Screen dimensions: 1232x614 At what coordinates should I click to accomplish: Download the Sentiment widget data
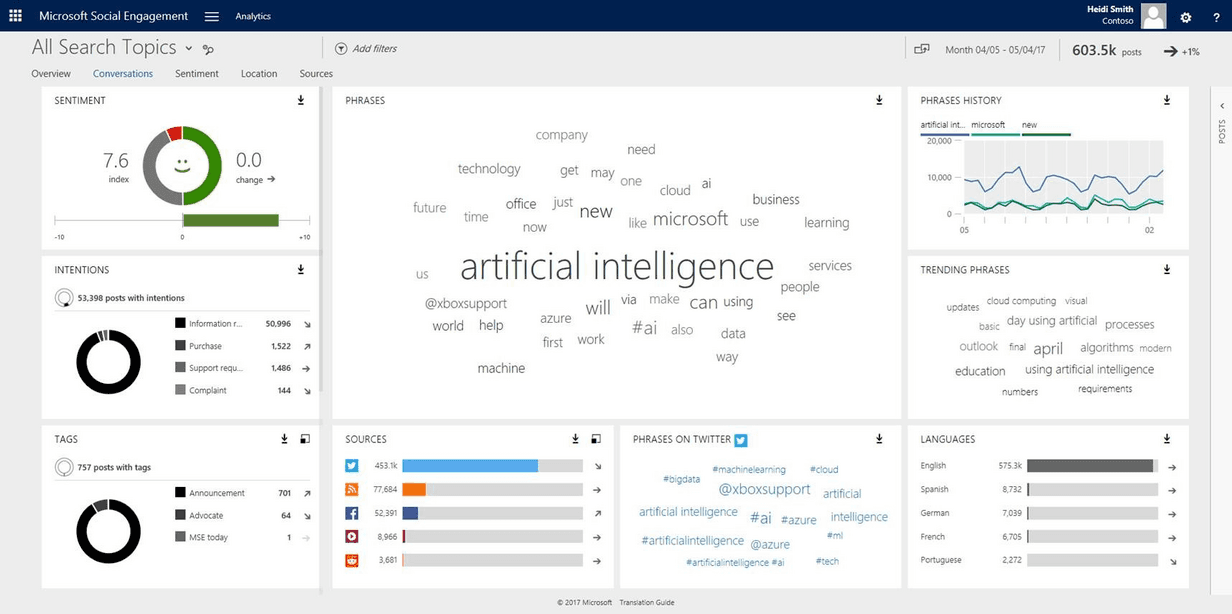(301, 100)
